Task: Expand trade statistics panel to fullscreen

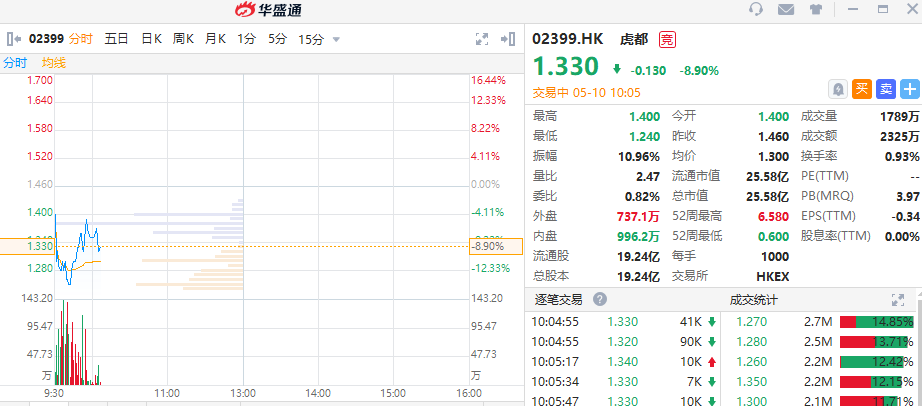Action: point(897,299)
